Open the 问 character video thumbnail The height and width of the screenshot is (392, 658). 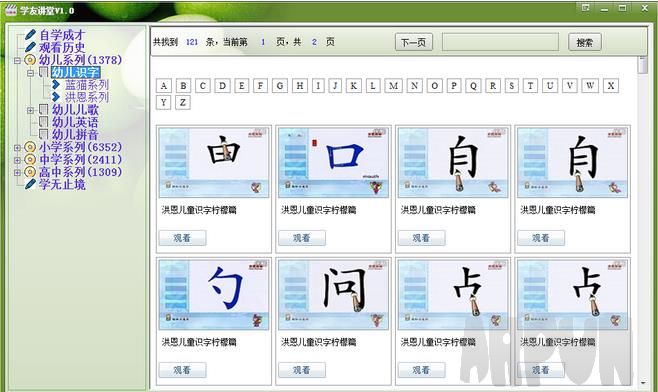[334, 295]
